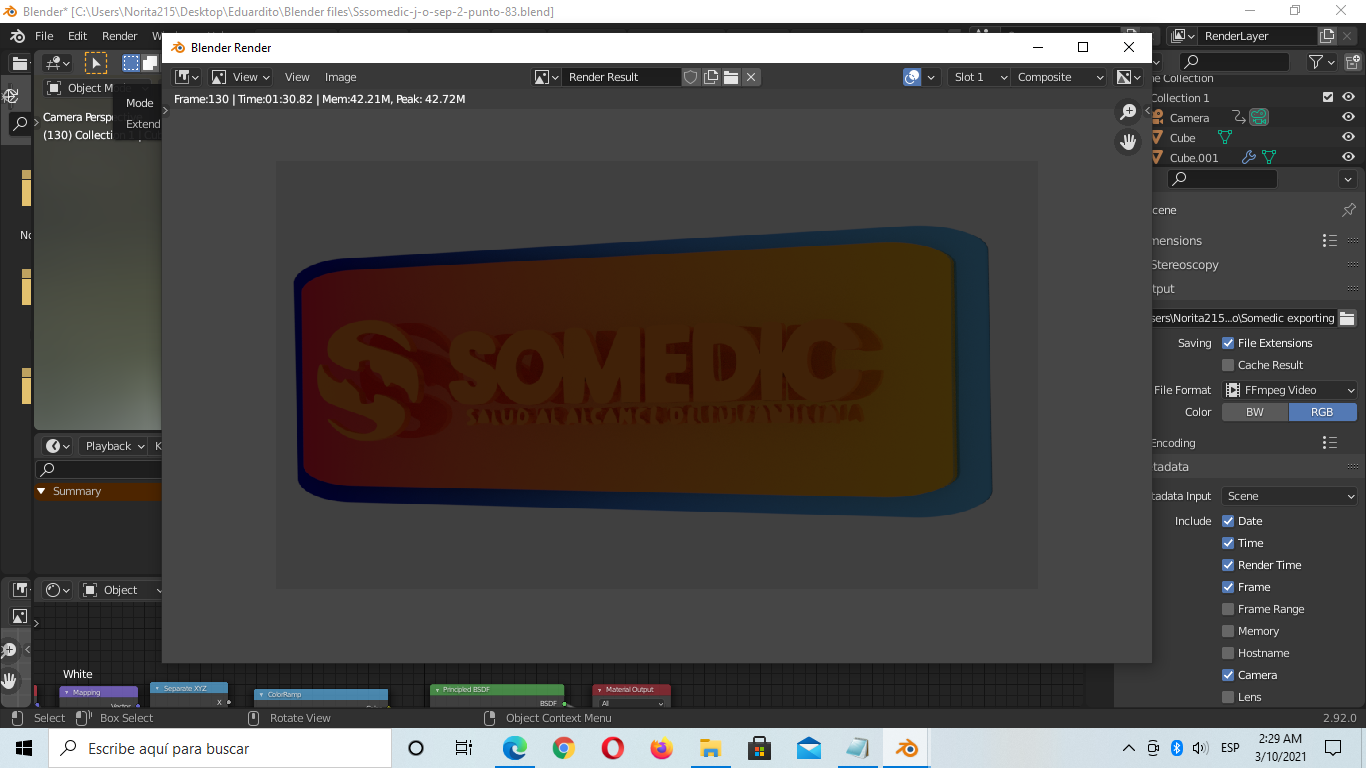The height and width of the screenshot is (768, 1366).
Task: Pin the Scene properties panel
Action: point(1349,210)
